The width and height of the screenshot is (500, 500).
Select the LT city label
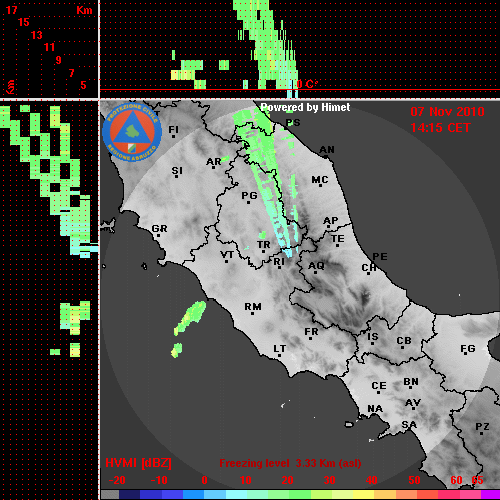click(280, 349)
